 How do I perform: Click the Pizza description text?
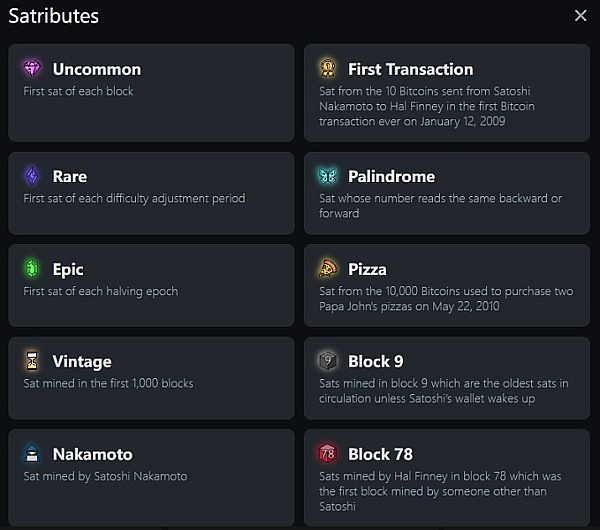(445, 298)
